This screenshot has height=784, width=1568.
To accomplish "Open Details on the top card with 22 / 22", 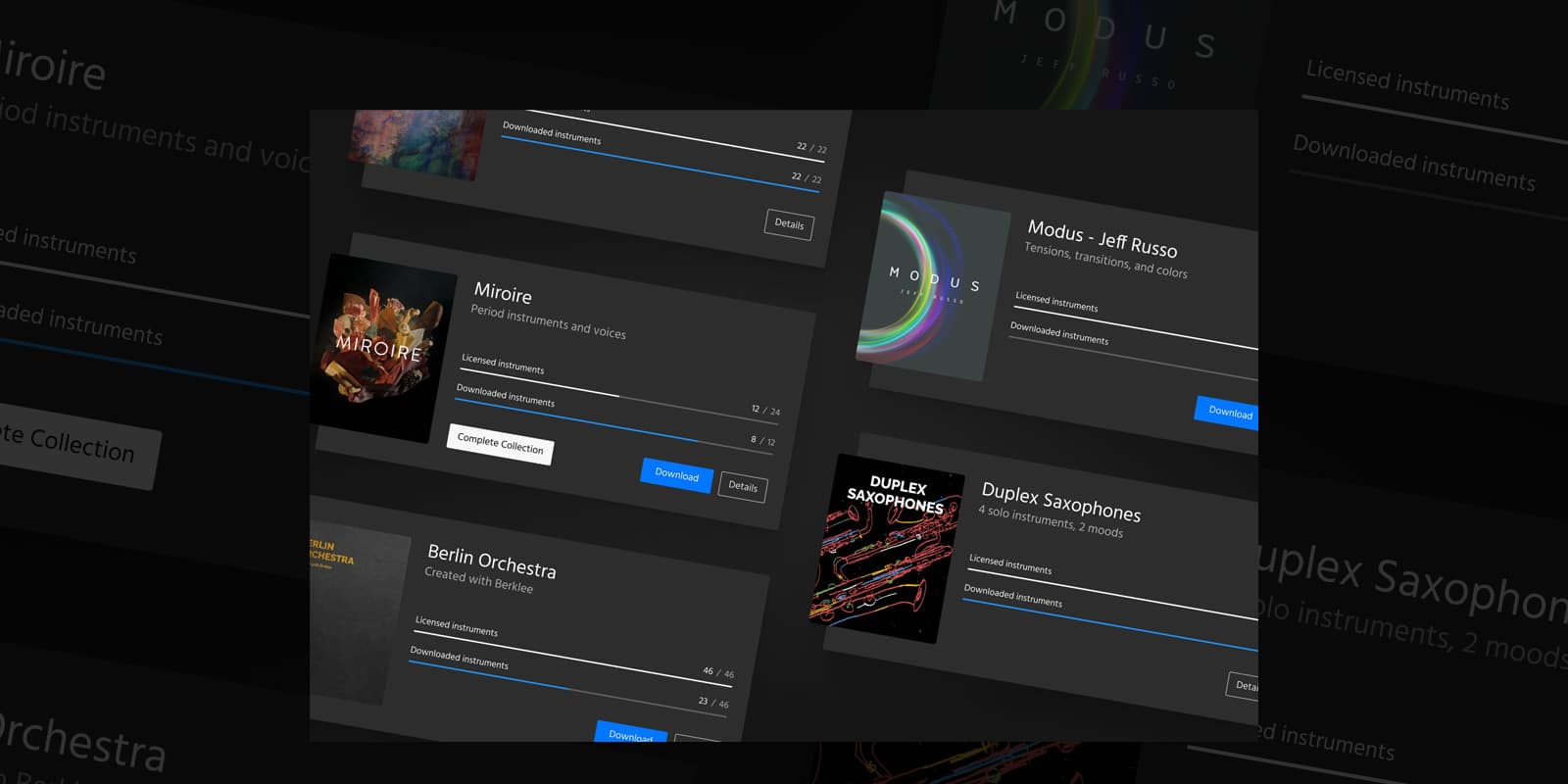I will click(x=789, y=224).
